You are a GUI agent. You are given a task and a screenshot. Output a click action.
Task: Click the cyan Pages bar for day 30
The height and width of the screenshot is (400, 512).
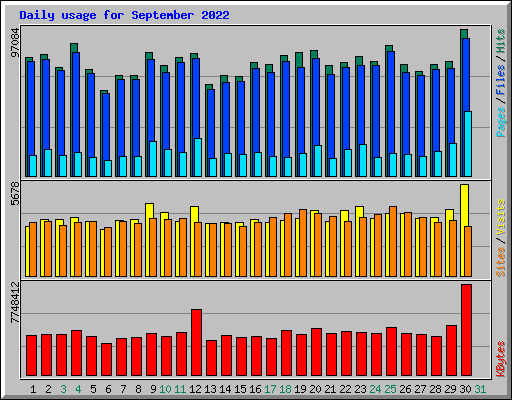tap(468, 144)
